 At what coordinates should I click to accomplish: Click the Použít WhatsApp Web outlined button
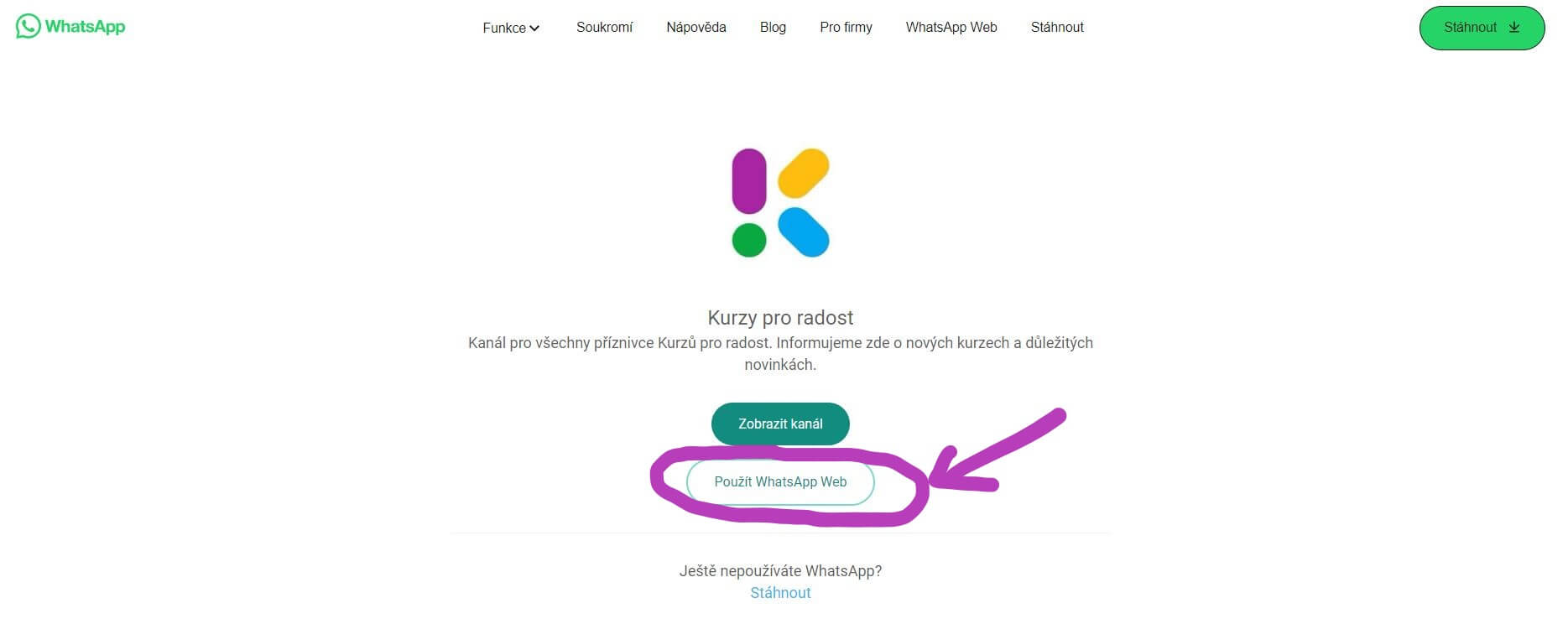[780, 482]
